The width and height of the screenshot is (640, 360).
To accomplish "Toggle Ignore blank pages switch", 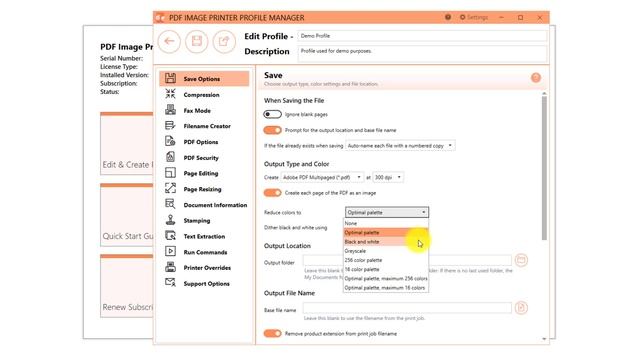I will coord(272,114).
